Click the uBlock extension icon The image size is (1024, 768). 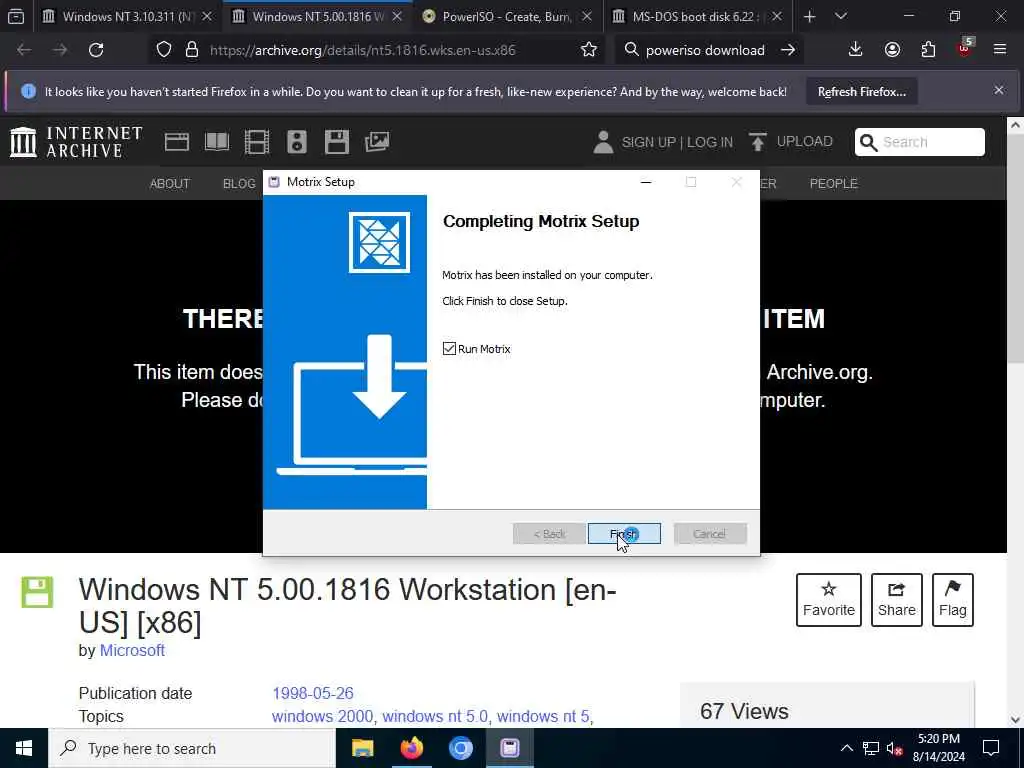click(x=964, y=50)
